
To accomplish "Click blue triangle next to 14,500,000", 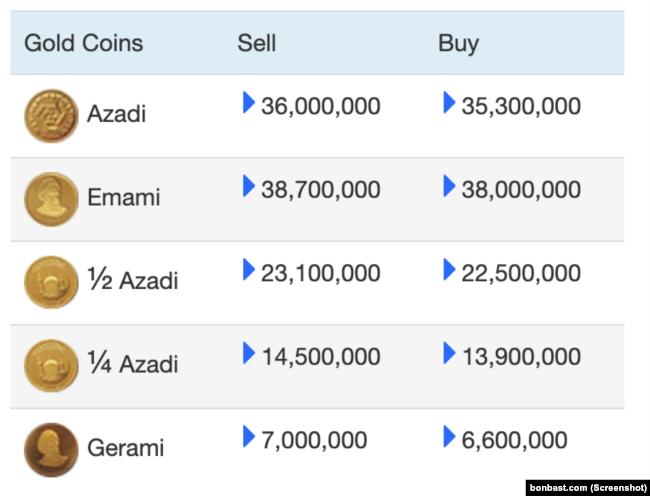I will point(249,353).
